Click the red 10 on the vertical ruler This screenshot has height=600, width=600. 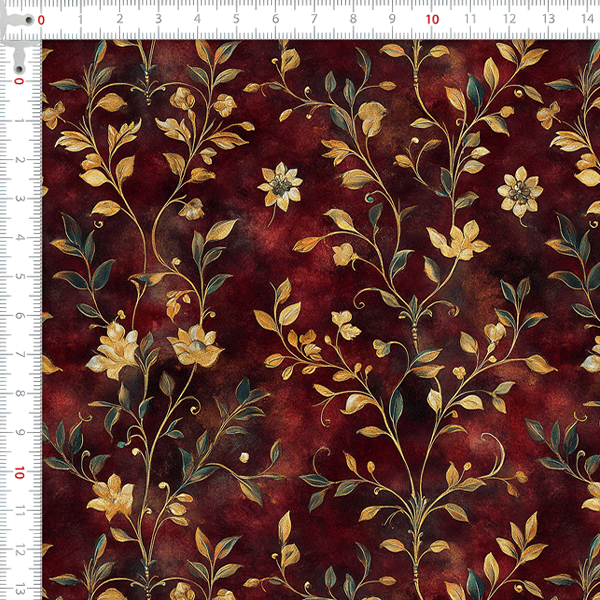click(x=19, y=473)
